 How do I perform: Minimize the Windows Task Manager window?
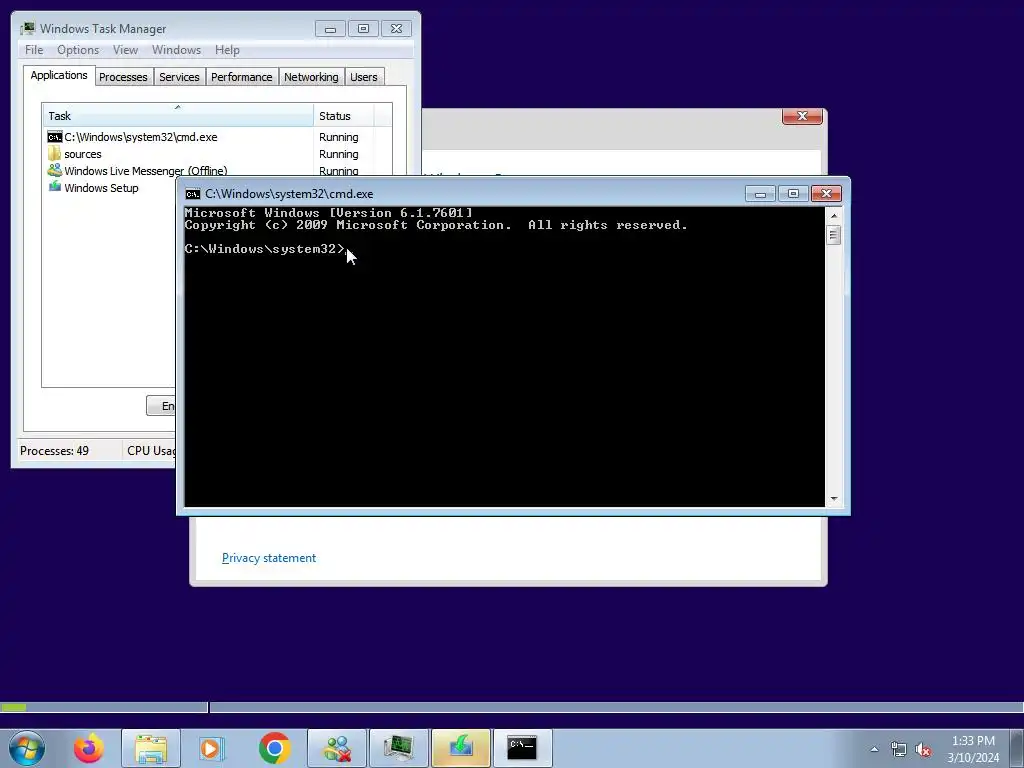330,29
